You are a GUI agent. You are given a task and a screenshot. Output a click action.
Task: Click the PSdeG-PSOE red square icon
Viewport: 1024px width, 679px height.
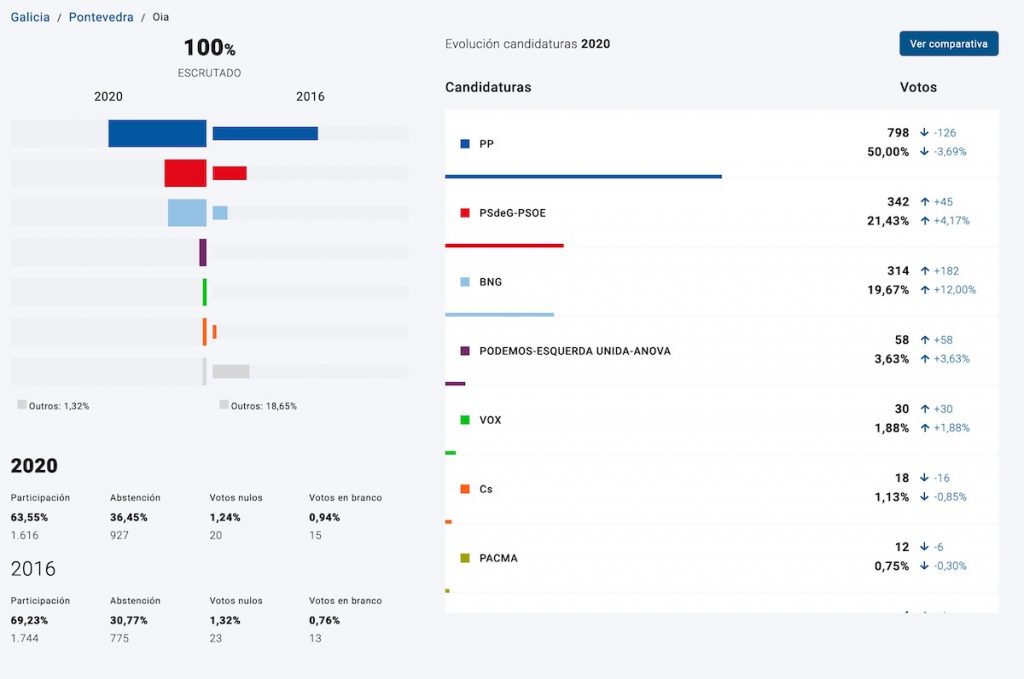tap(465, 213)
